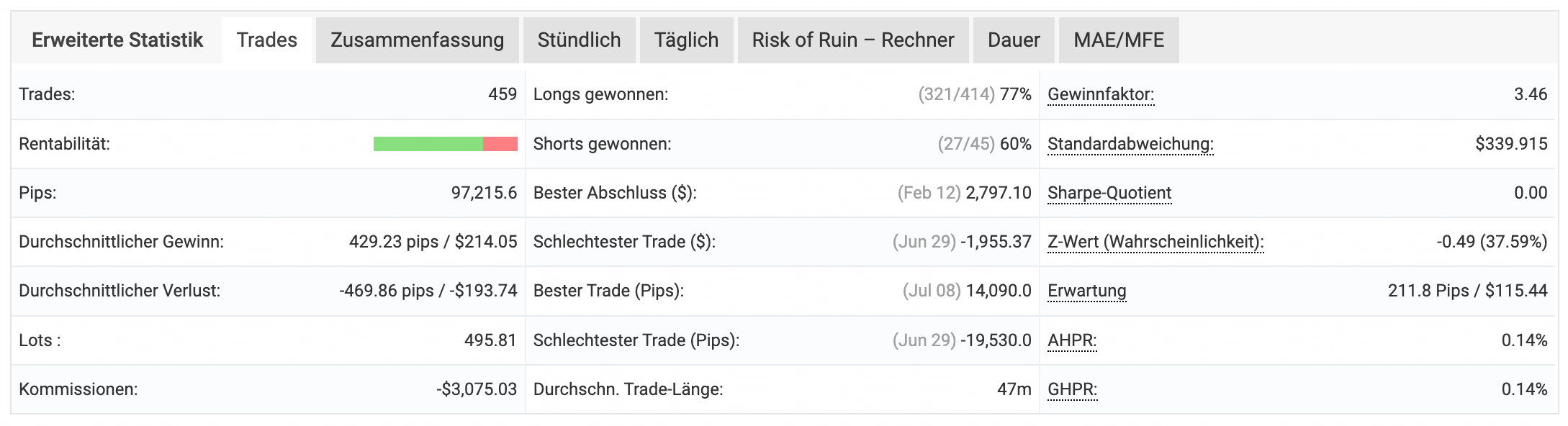Click the Gewinnfaktor label link
This screenshot has height=426, width=1568.
tap(1101, 94)
